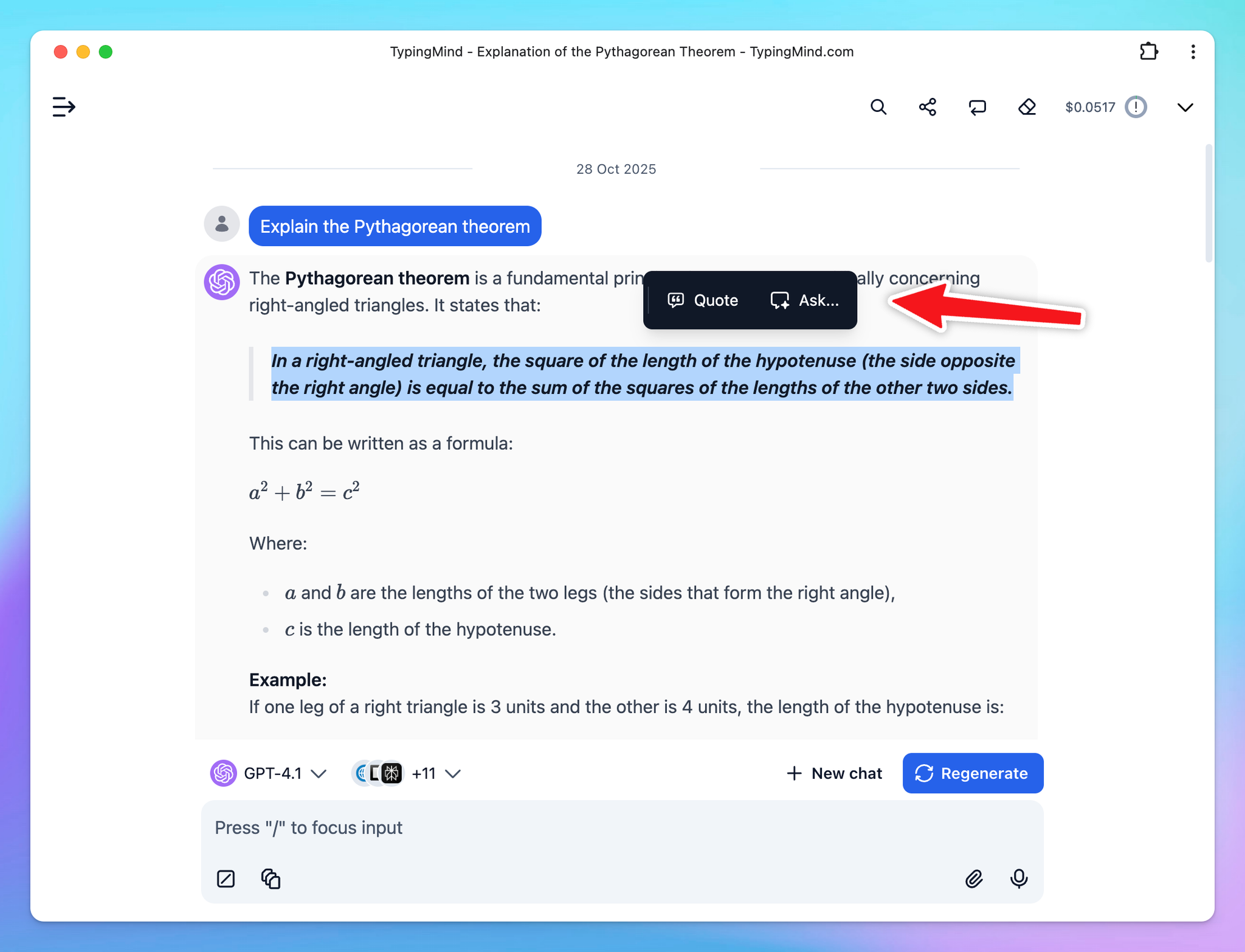The height and width of the screenshot is (952, 1245).
Task: Open the browser extensions puzzle icon
Action: [1148, 52]
